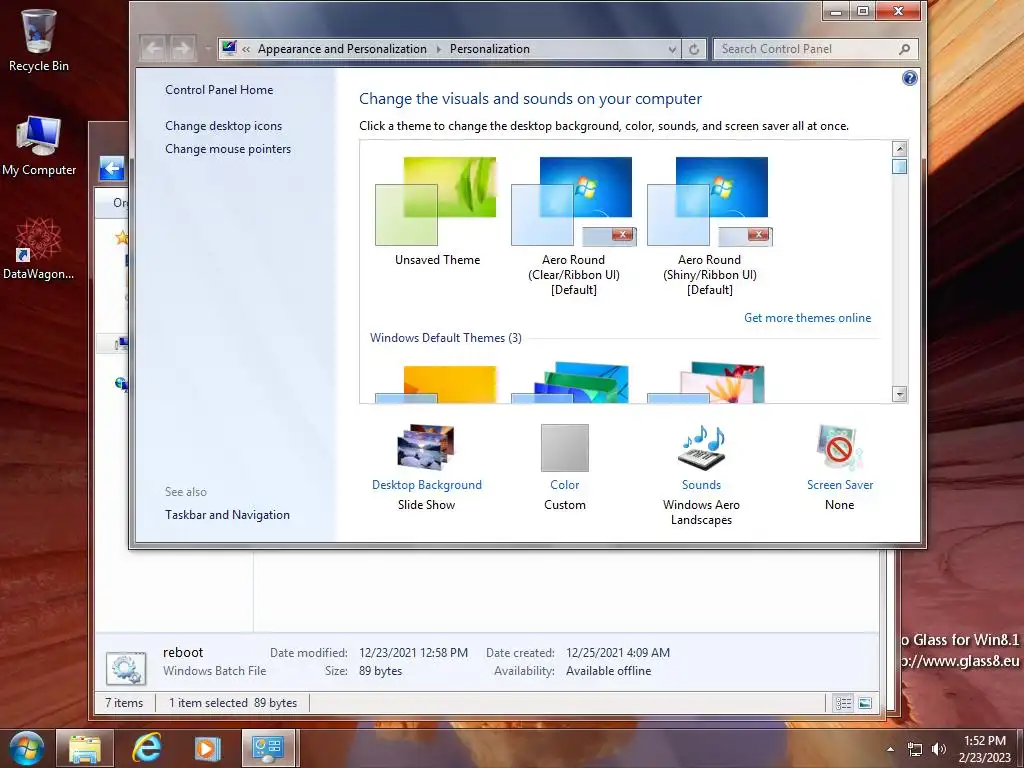Image resolution: width=1024 pixels, height=768 pixels.
Task: Select Aero Round (Shiny/Ribbon UI) theme
Action: coord(709,201)
